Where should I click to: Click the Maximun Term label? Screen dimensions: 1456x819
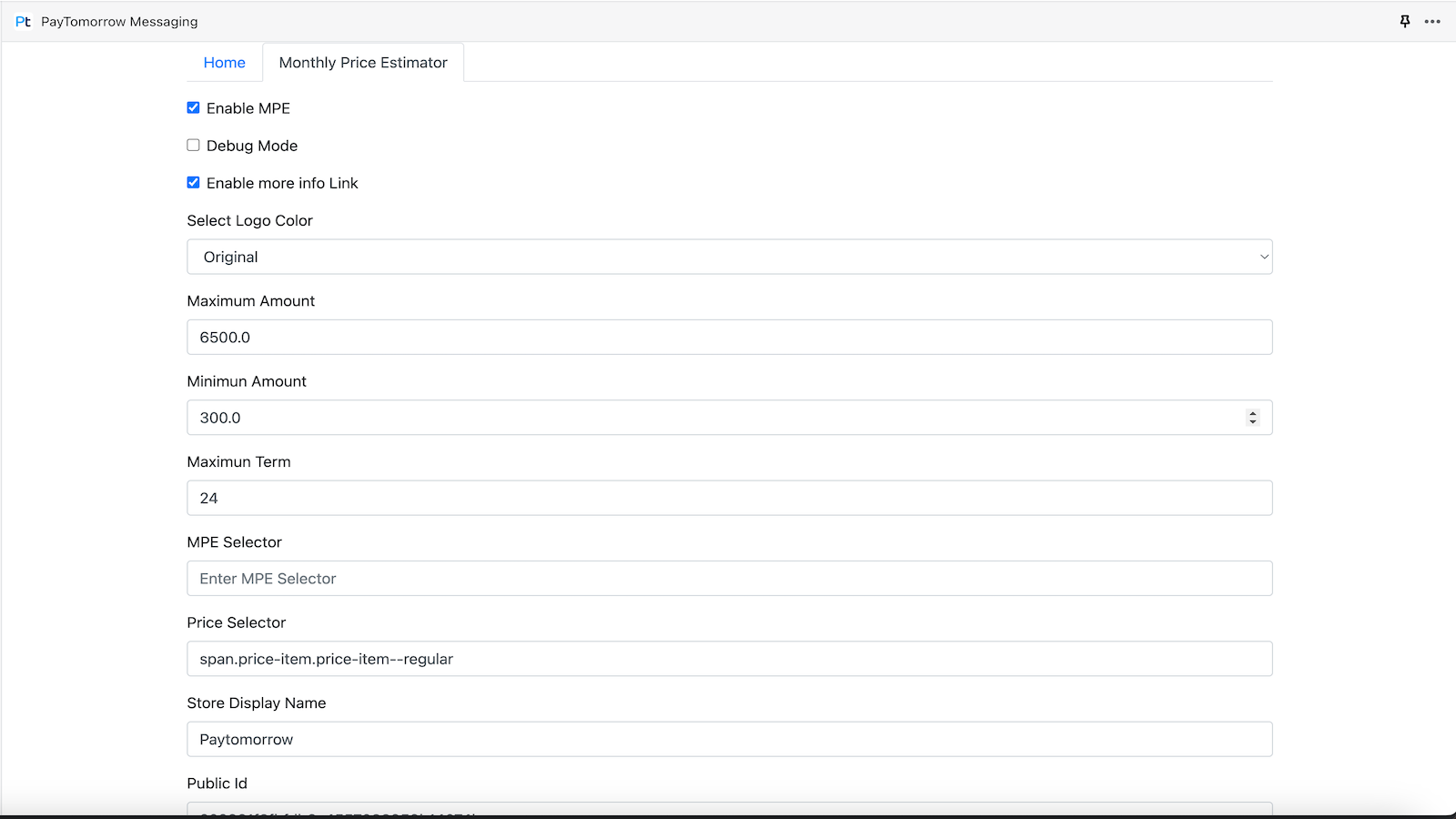239,461
